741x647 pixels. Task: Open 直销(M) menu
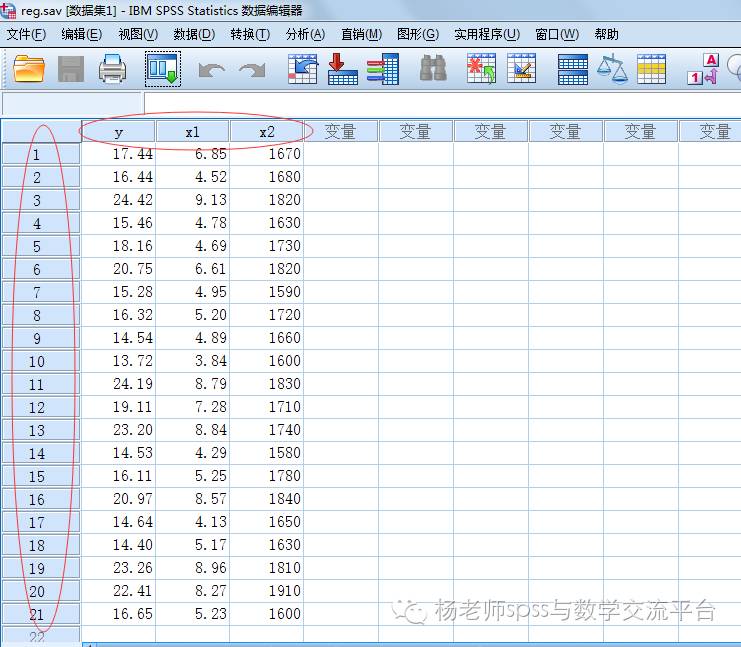click(362, 34)
